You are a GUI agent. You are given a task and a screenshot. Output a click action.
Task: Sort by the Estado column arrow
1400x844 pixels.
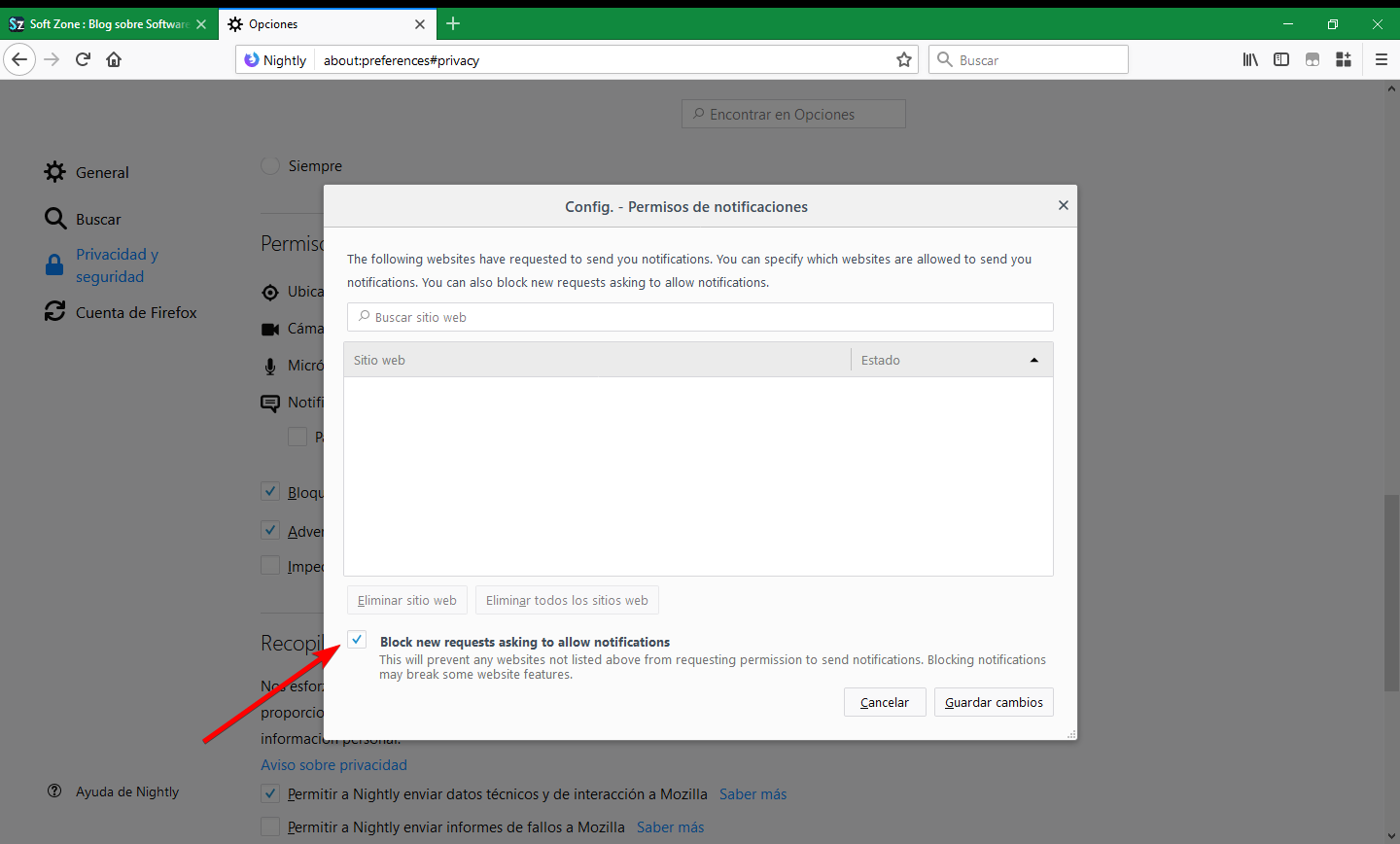pos(1034,360)
